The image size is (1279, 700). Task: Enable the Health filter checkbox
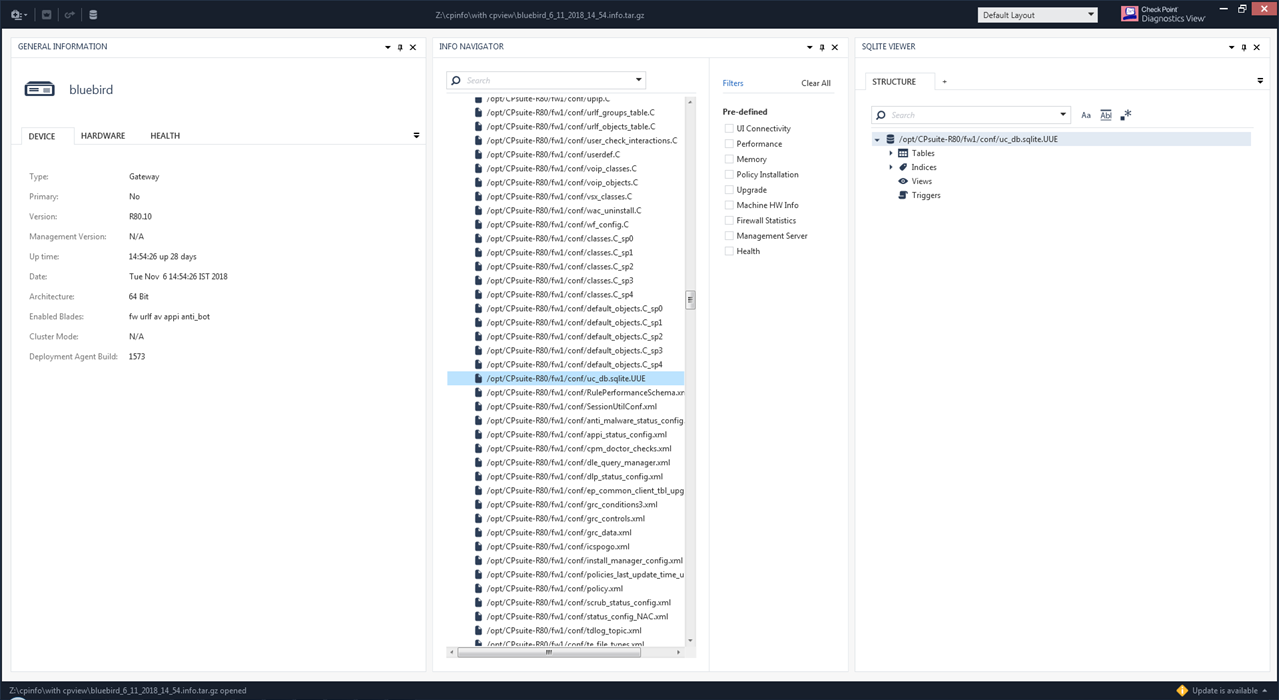point(729,251)
